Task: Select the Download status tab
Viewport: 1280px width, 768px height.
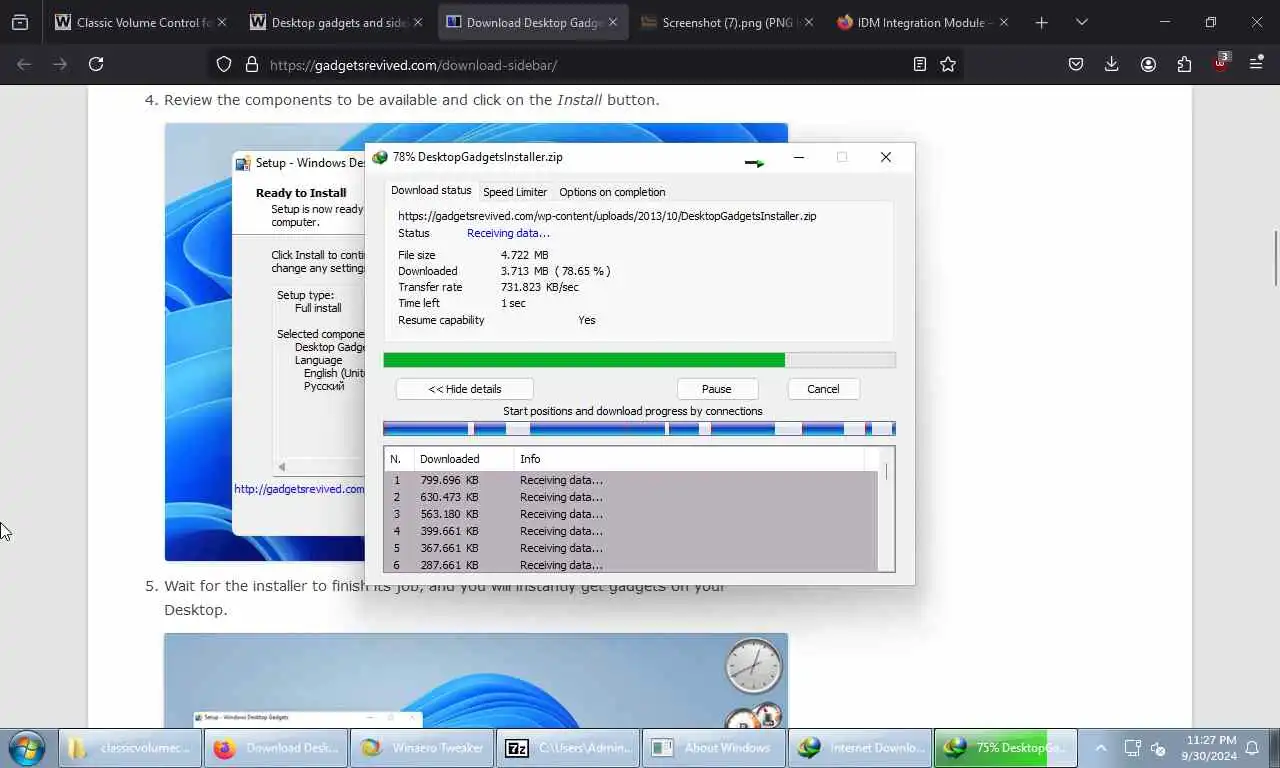Action: [431, 190]
